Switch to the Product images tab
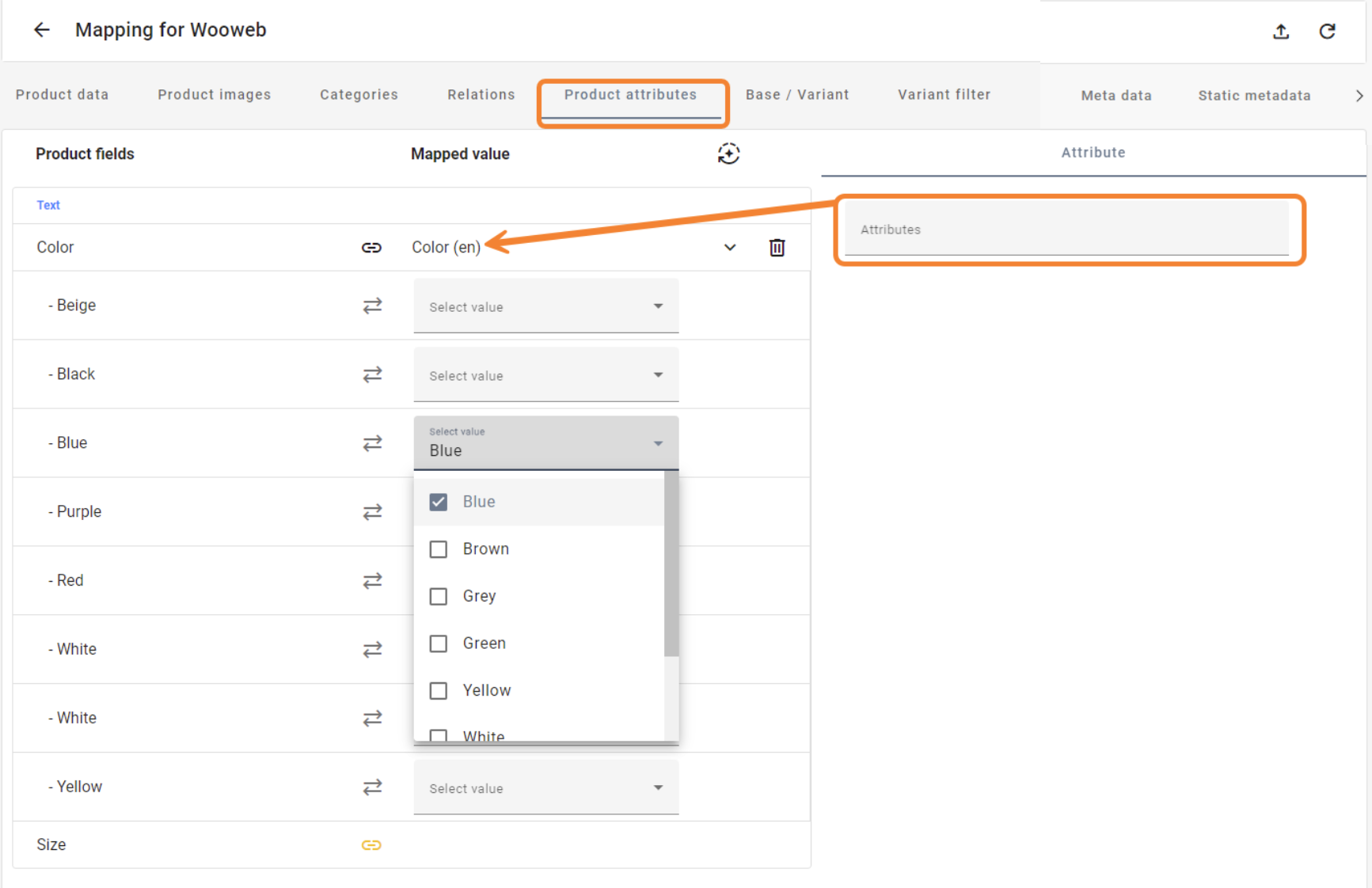The image size is (1372, 888). point(214,95)
